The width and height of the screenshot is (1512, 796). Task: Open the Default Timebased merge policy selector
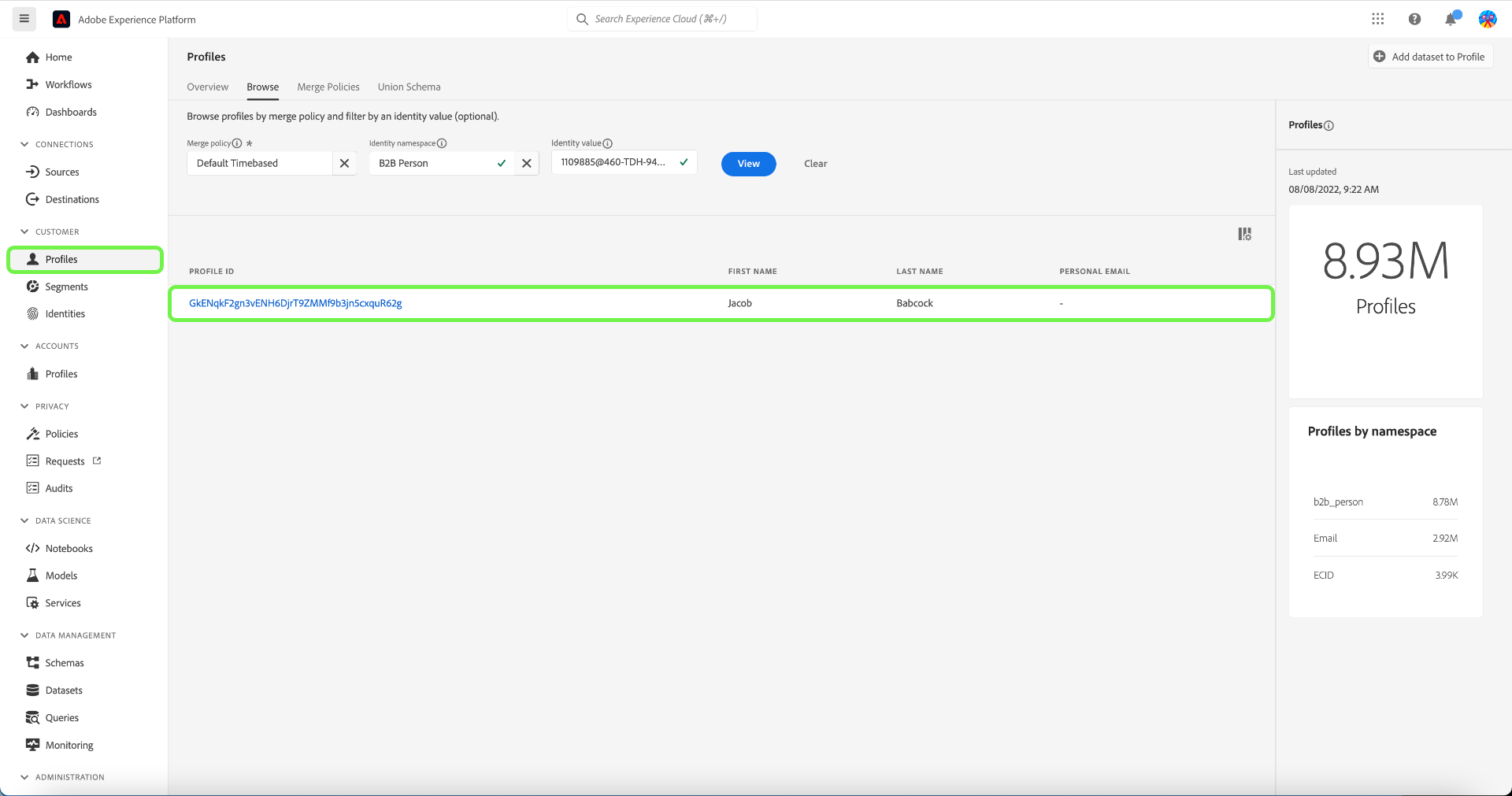click(x=259, y=164)
